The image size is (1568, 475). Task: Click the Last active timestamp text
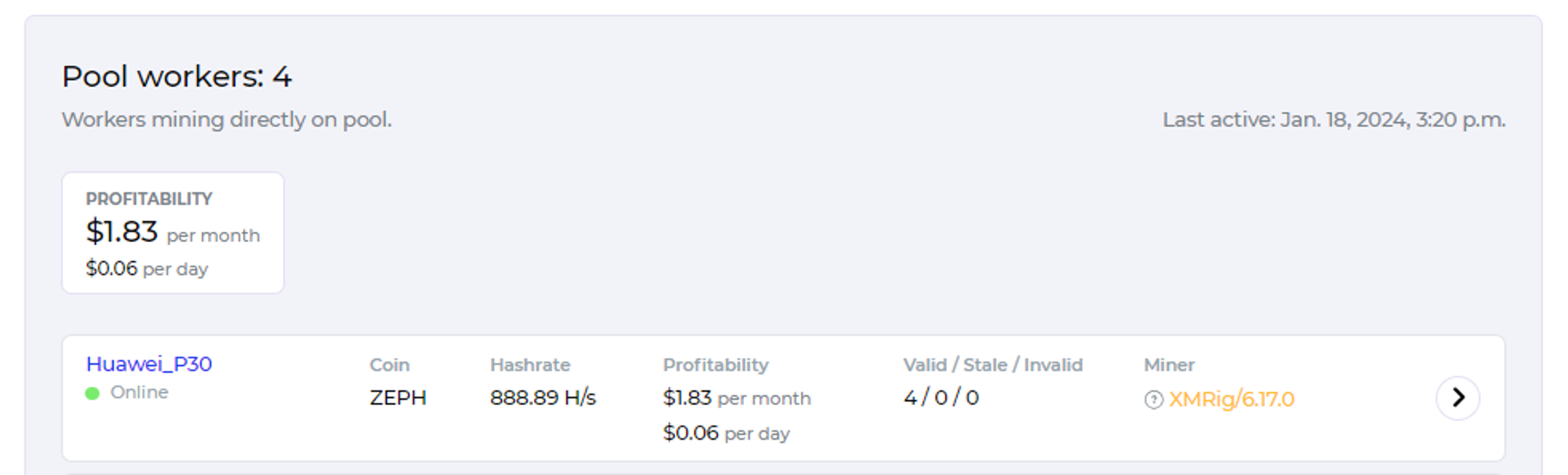1334,119
